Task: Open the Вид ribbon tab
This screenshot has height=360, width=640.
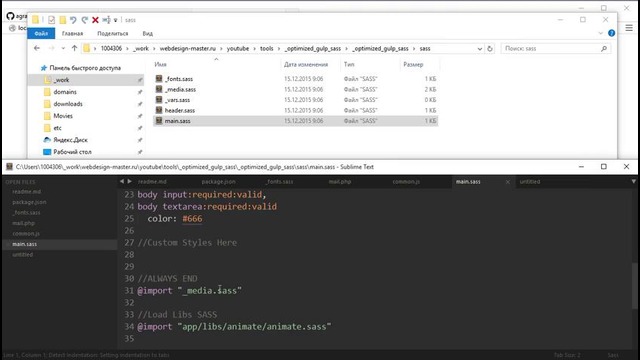Action: point(147,33)
